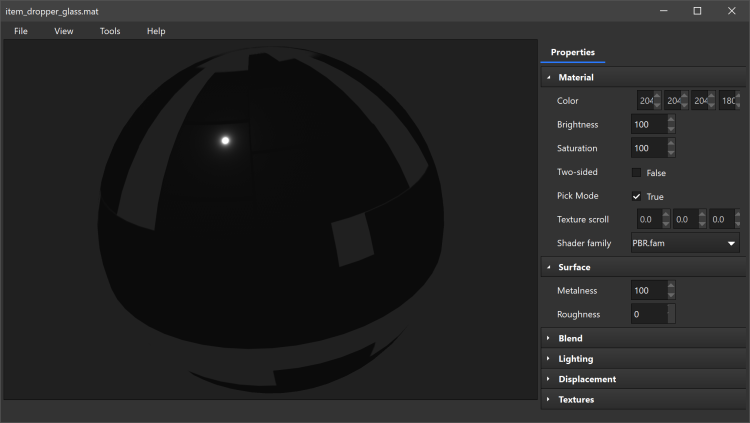Screen dimensions: 750x423
Task: Click the first Color channel field
Action: coord(646,101)
